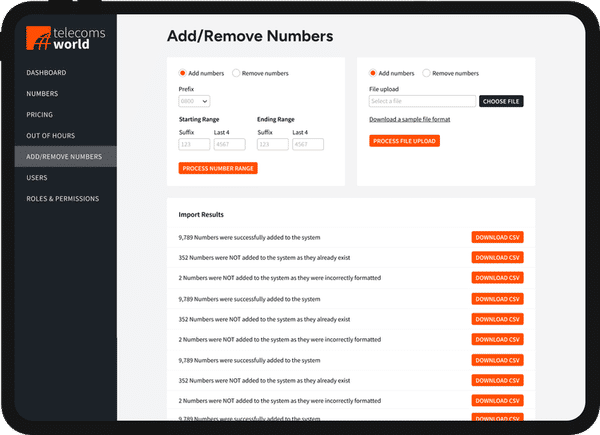Open the Users page
Screen dimensions: 600x435
point(37,178)
